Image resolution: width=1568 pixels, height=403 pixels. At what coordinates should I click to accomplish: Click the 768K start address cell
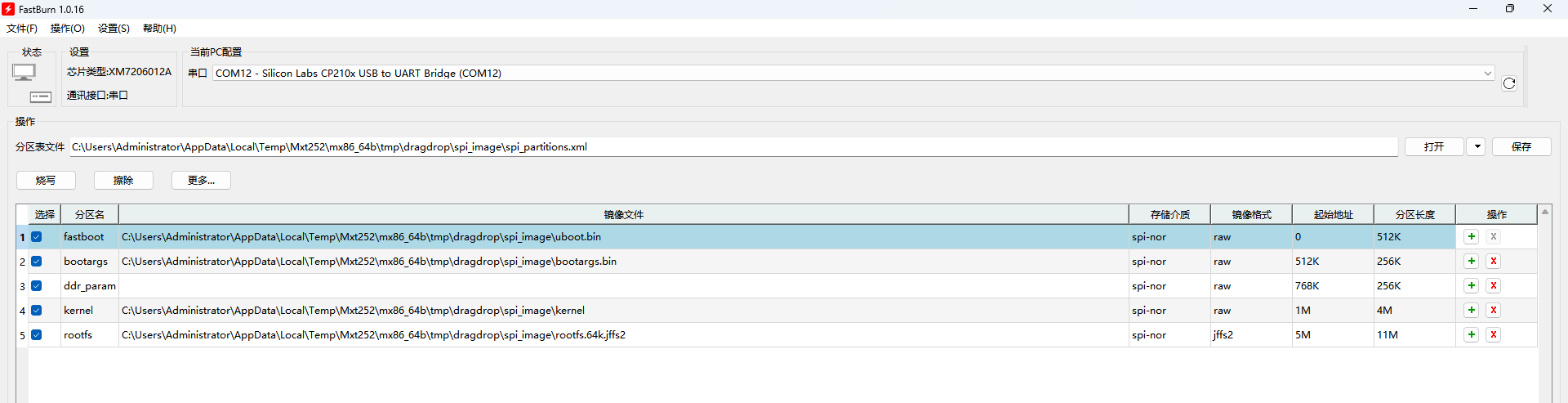point(1333,286)
